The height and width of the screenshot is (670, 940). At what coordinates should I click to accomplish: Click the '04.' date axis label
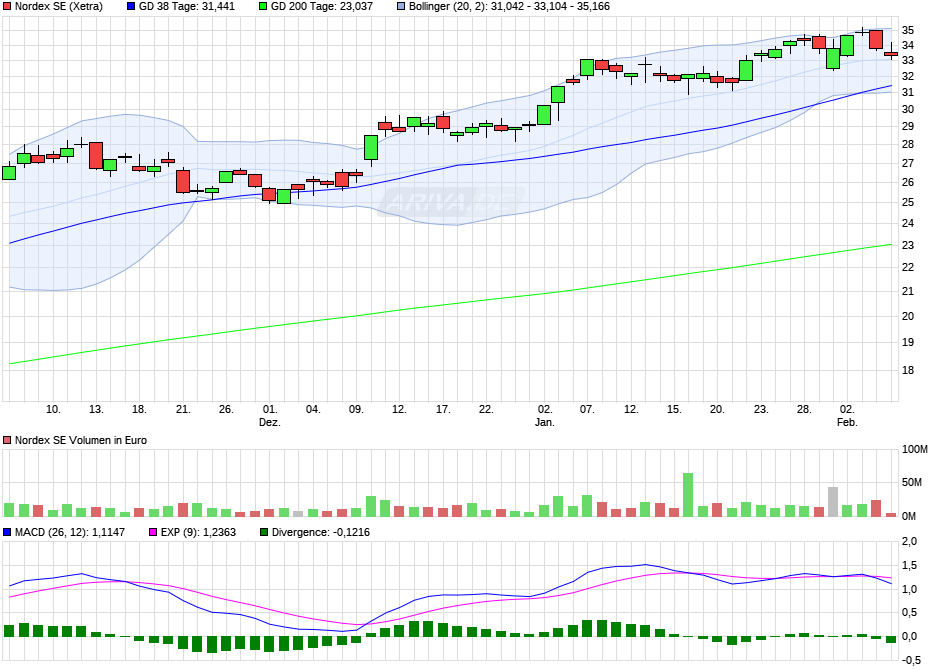(x=313, y=409)
